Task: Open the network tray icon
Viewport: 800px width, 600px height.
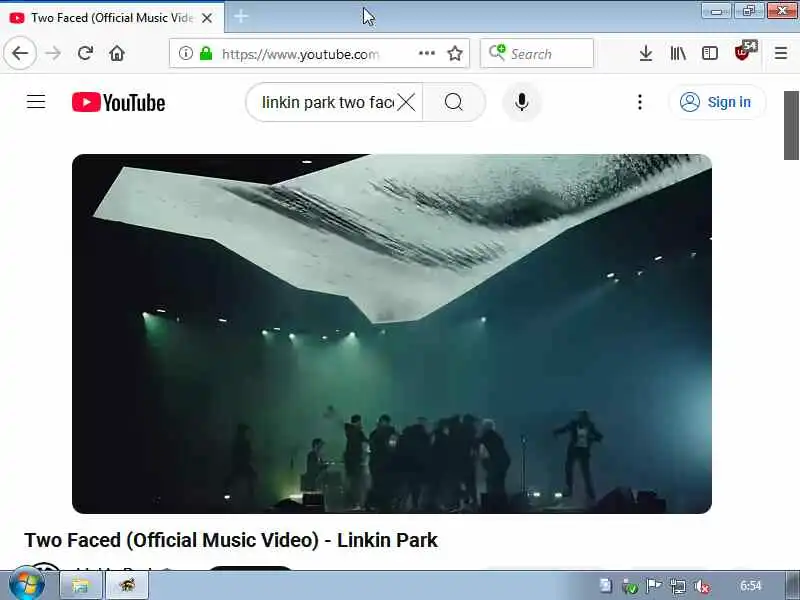Action: click(x=678, y=586)
